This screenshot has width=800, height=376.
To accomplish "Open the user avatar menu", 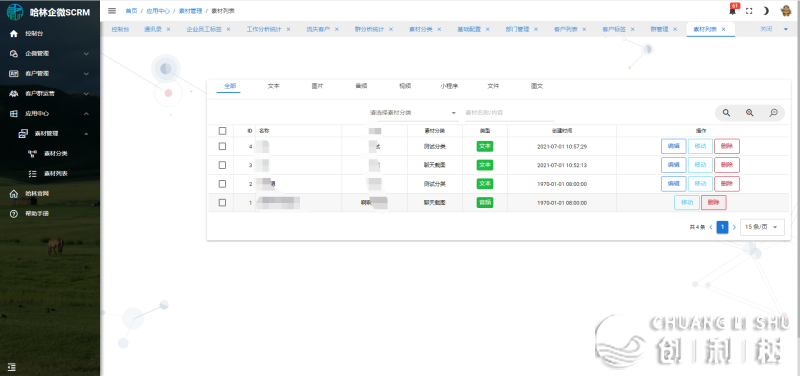I will (786, 11).
